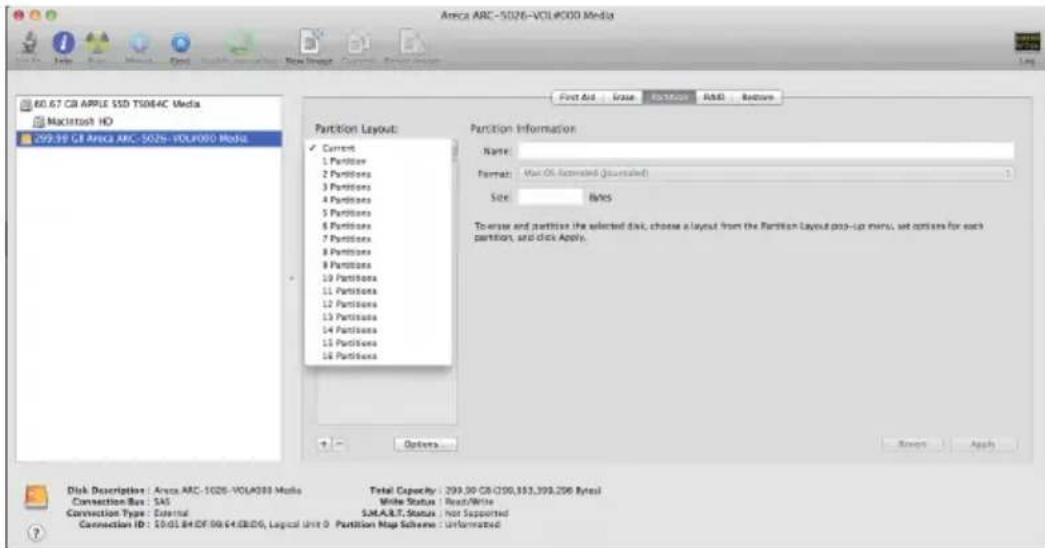
Task: Click the Mount toolbar icon
Action: coord(139,44)
